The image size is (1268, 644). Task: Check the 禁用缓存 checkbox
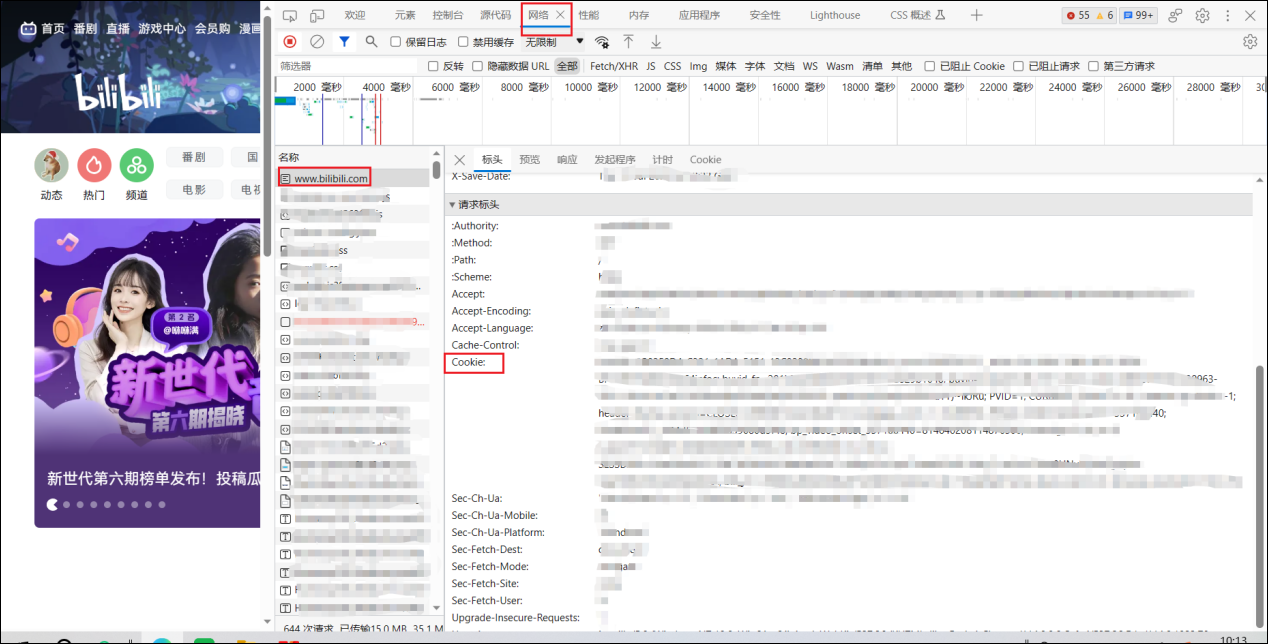tap(463, 42)
